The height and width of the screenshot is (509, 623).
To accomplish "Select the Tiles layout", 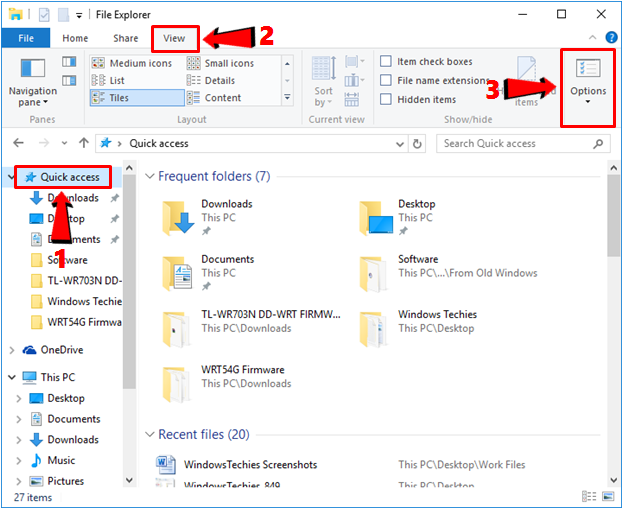I will [137, 98].
